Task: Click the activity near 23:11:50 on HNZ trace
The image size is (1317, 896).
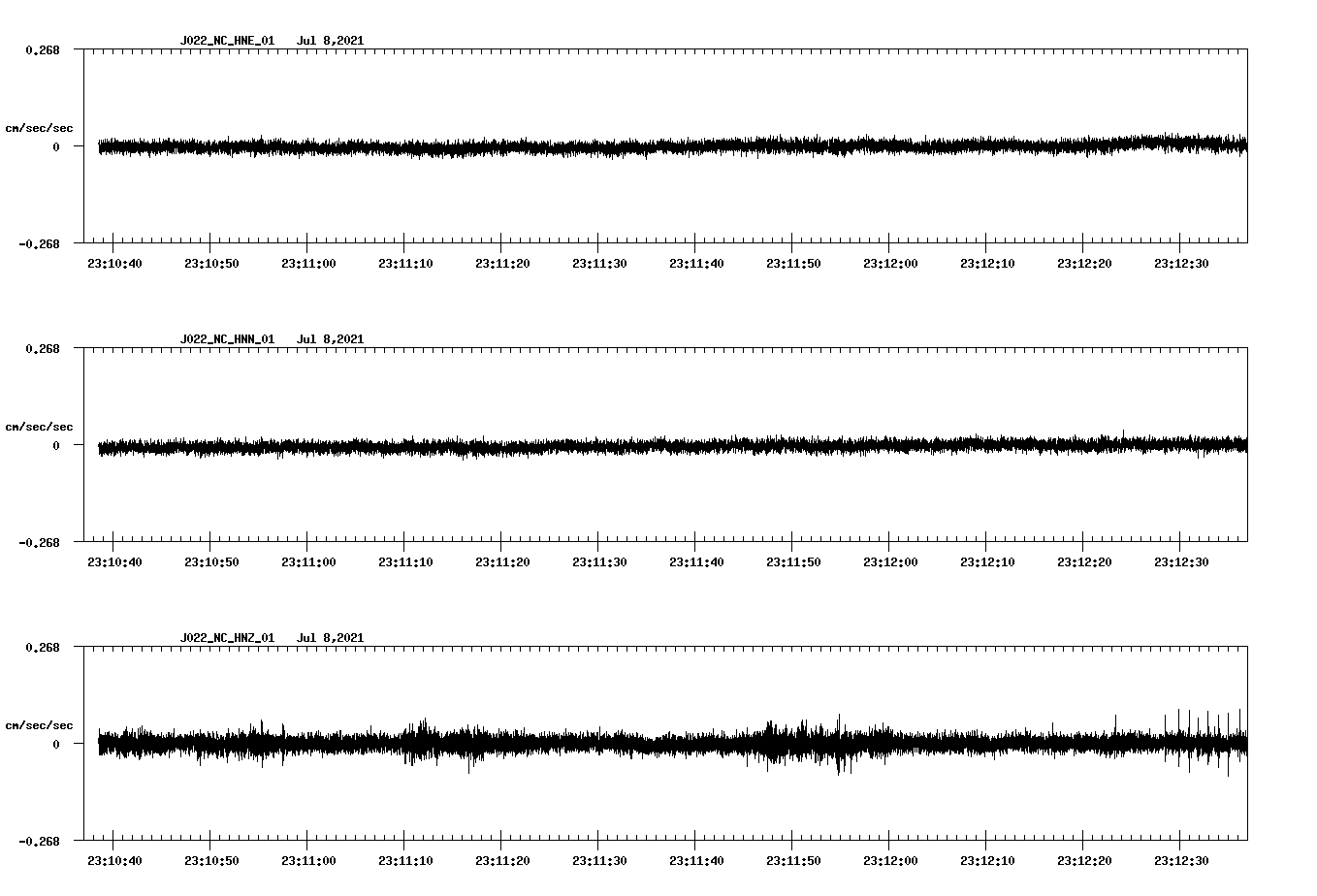Action: pos(805,745)
